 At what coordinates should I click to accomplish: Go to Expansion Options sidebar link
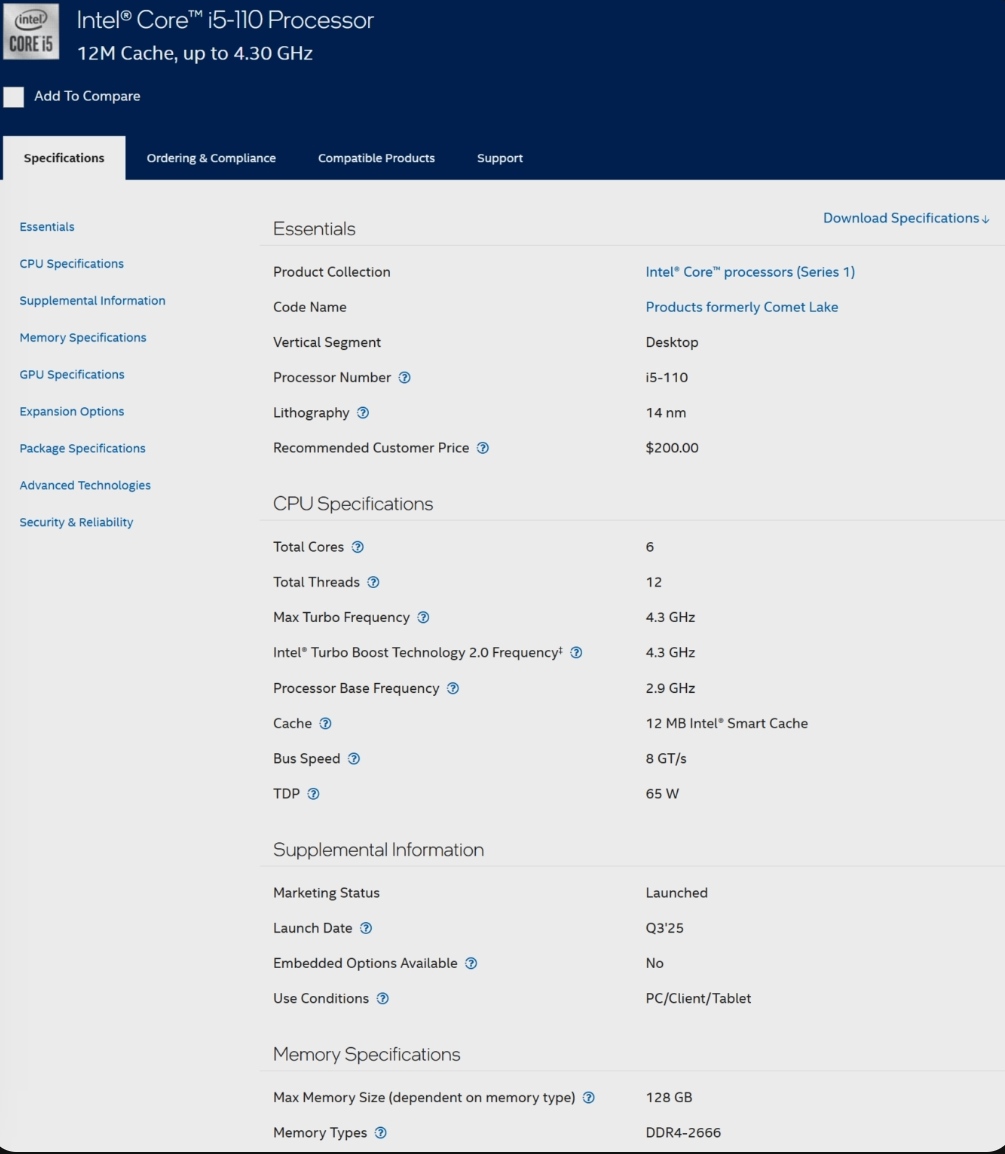click(72, 411)
